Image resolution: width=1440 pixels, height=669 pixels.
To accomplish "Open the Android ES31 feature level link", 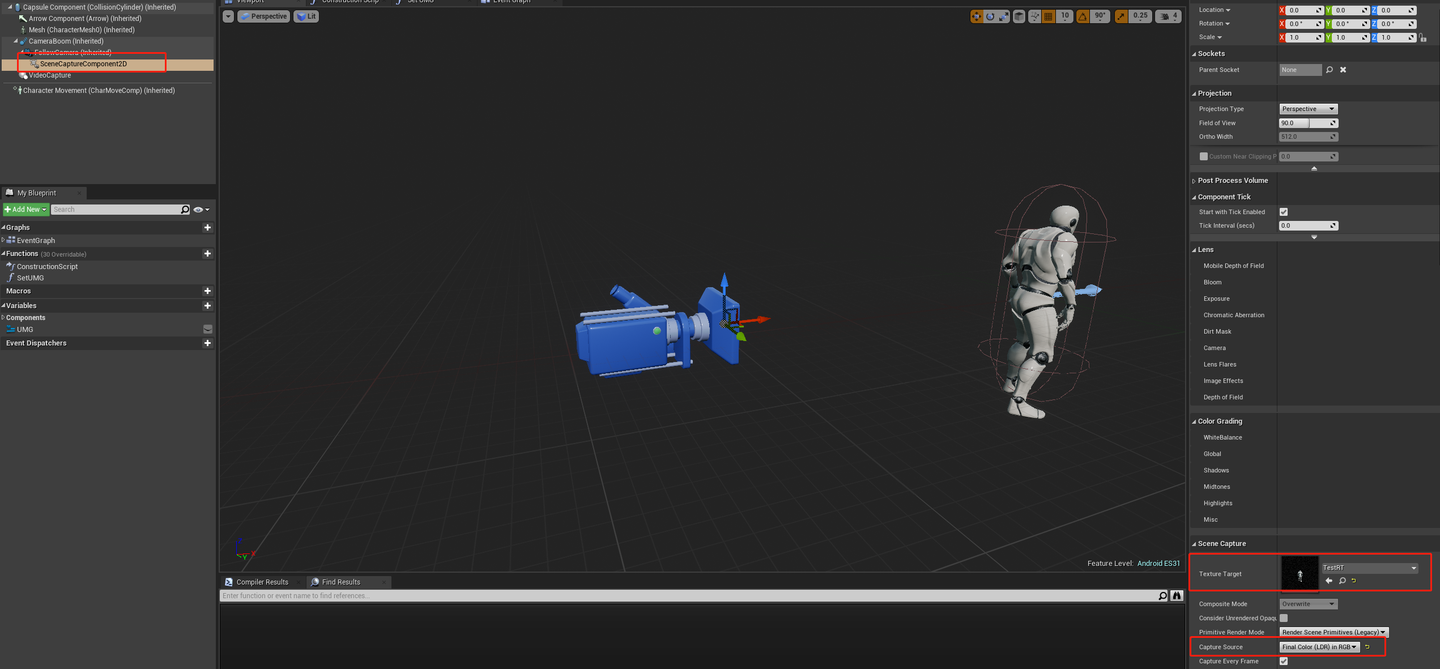I will [x=1158, y=562].
